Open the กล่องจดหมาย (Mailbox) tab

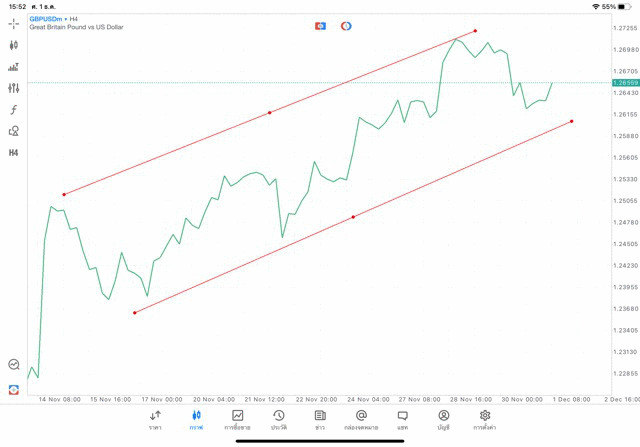[361, 419]
